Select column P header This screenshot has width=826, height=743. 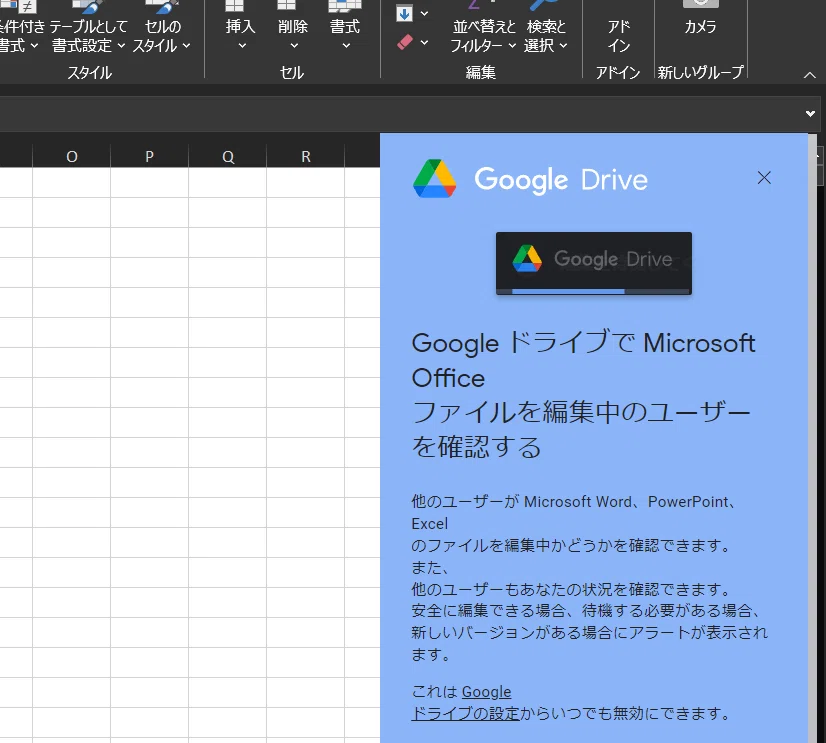[x=150, y=157]
